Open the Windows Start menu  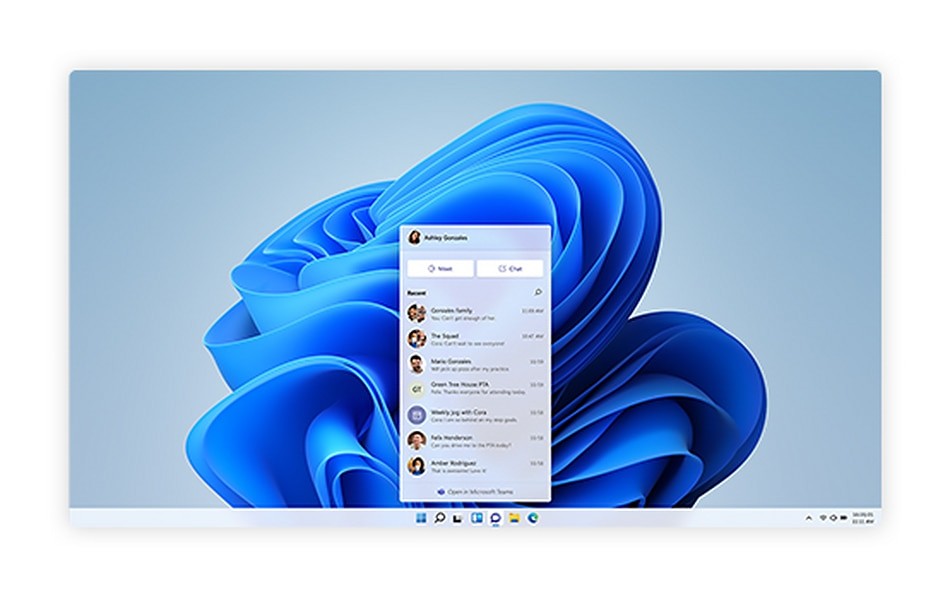click(x=420, y=518)
